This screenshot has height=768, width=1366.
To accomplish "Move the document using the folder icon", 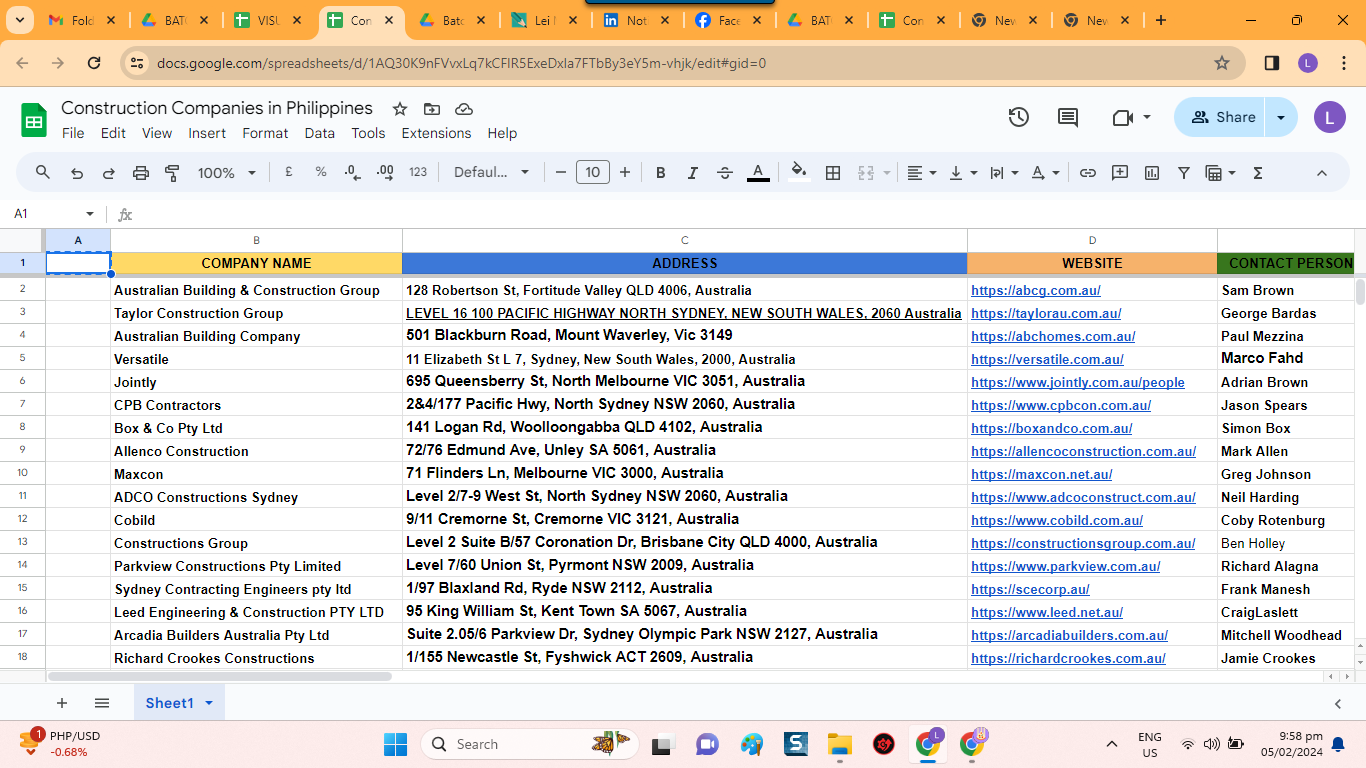I will pos(432,109).
